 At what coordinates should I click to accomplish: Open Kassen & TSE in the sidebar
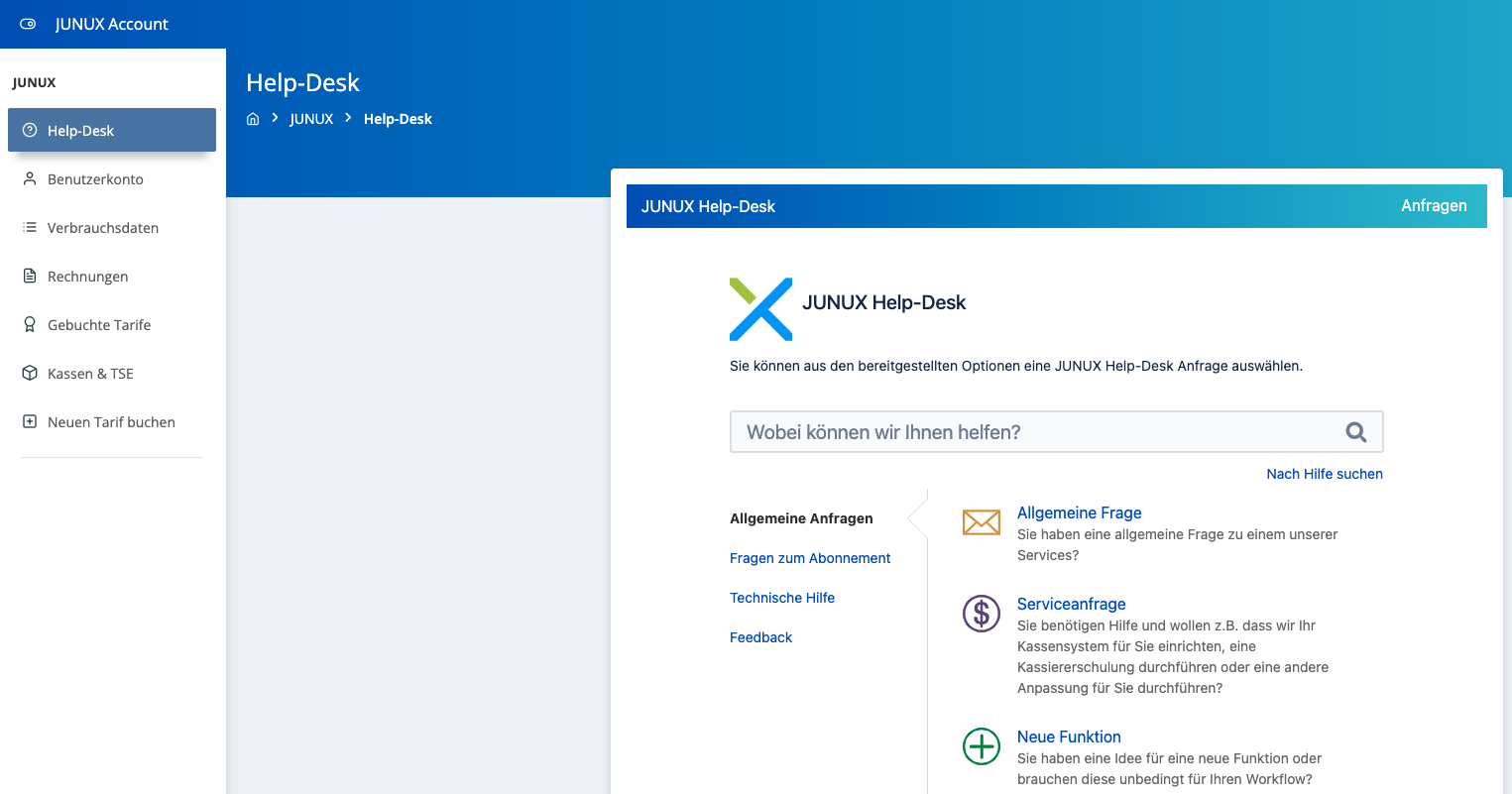[112, 373]
